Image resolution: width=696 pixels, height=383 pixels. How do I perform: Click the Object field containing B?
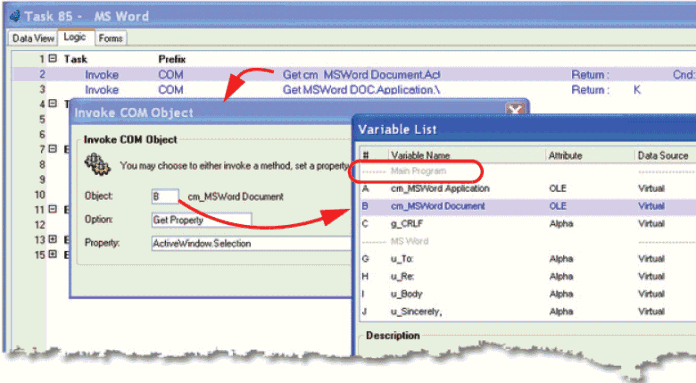(x=165, y=196)
